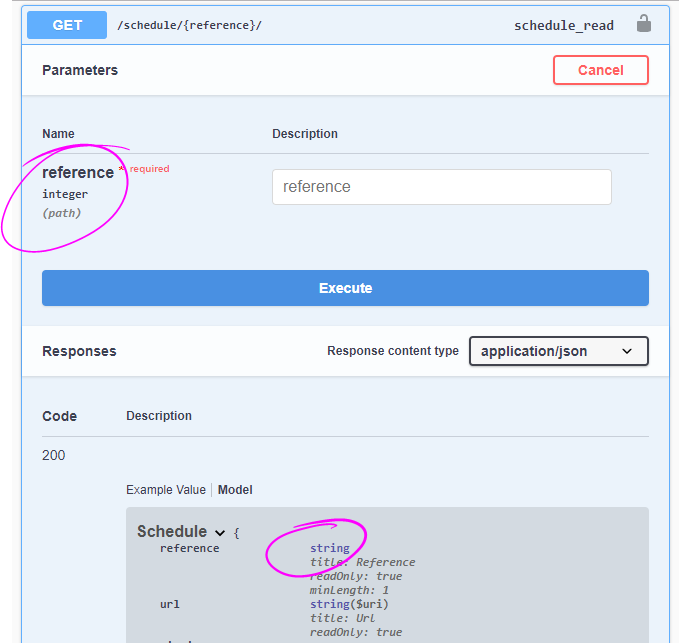
Task: Click the 'title: Url' attribute
Action: click(x=342, y=618)
